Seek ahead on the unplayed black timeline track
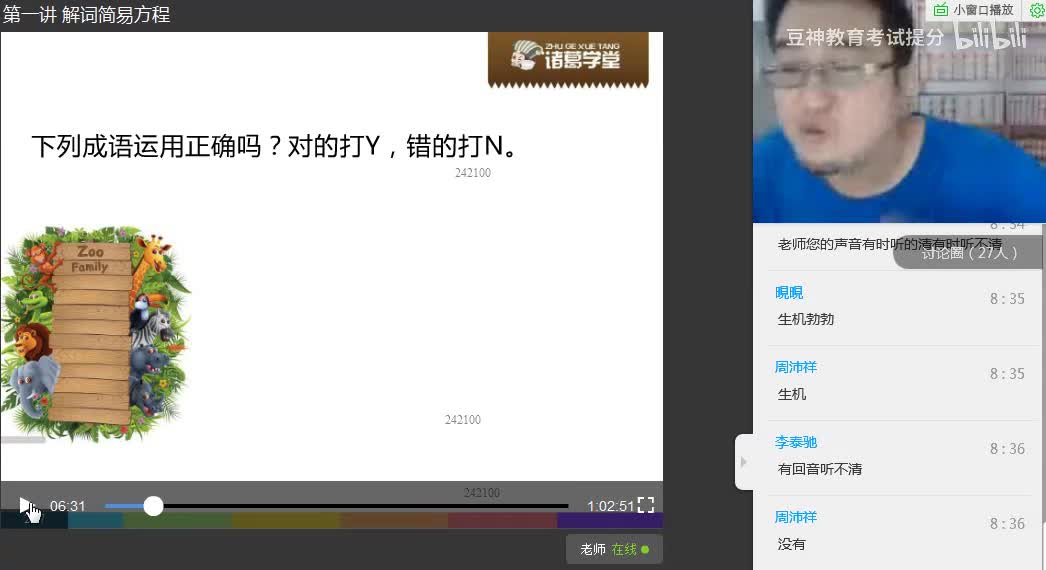Viewport: 1046px width, 570px height. tap(366, 506)
